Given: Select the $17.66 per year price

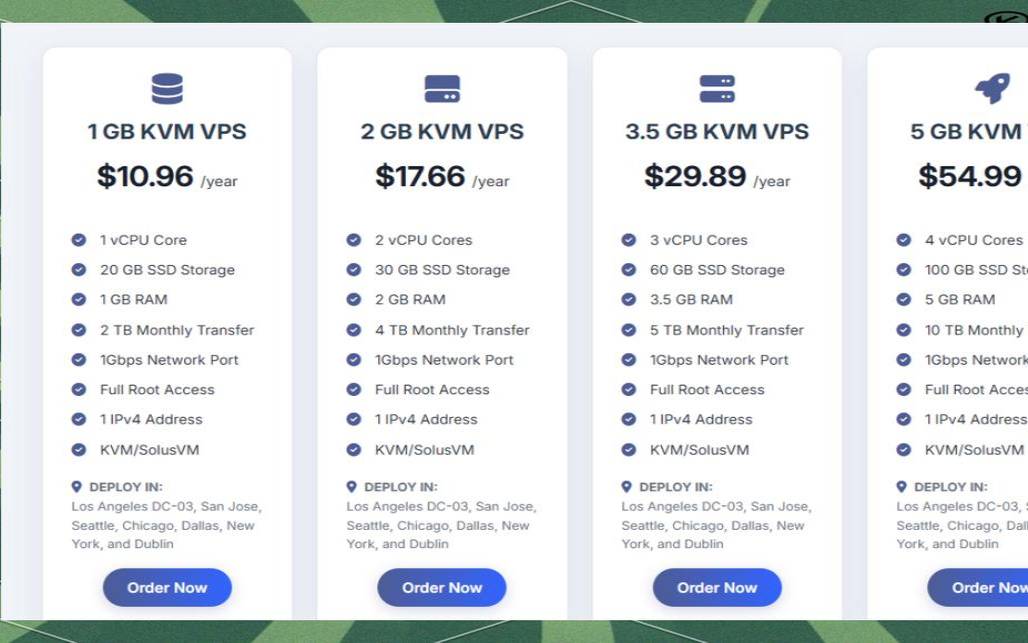Looking at the screenshot, I should point(442,176).
